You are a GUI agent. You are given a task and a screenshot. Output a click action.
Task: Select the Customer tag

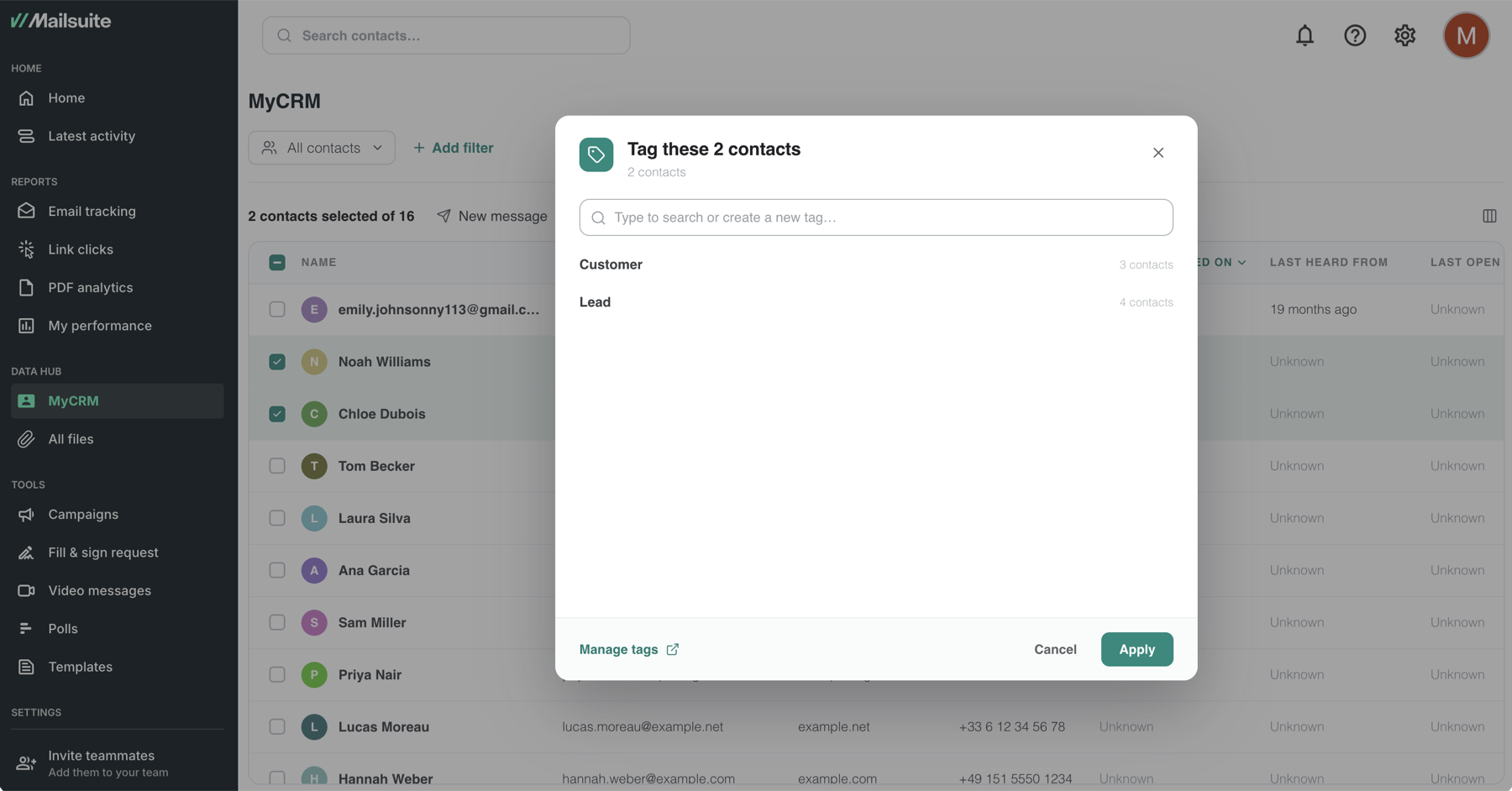pos(876,265)
